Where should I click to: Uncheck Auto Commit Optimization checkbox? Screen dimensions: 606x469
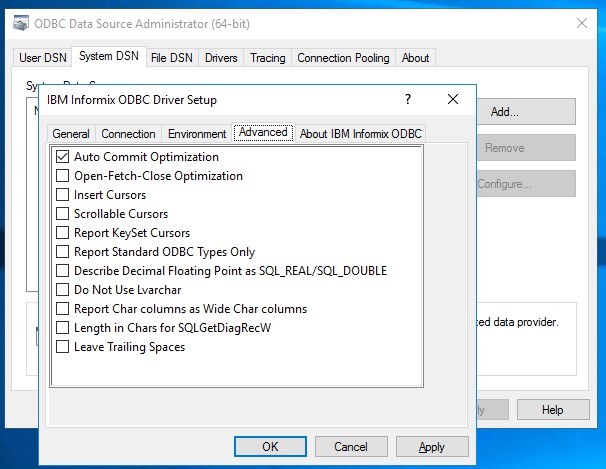(63, 157)
